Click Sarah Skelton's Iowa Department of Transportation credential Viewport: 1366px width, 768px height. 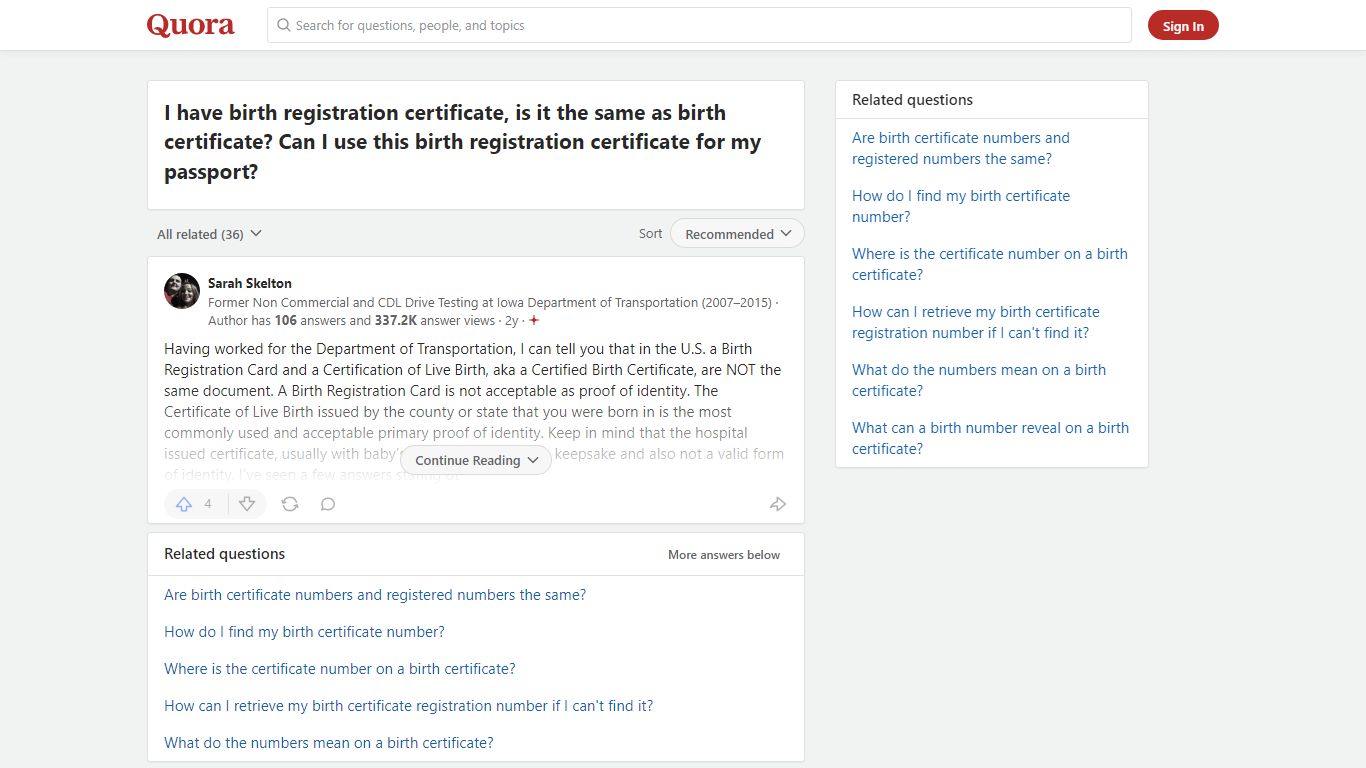click(x=490, y=302)
